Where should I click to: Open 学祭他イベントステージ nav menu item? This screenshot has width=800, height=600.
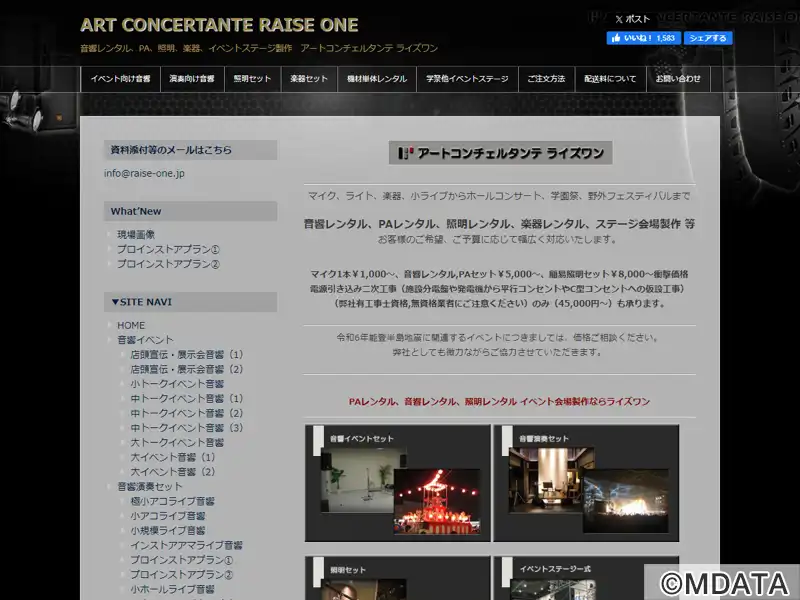(467, 79)
